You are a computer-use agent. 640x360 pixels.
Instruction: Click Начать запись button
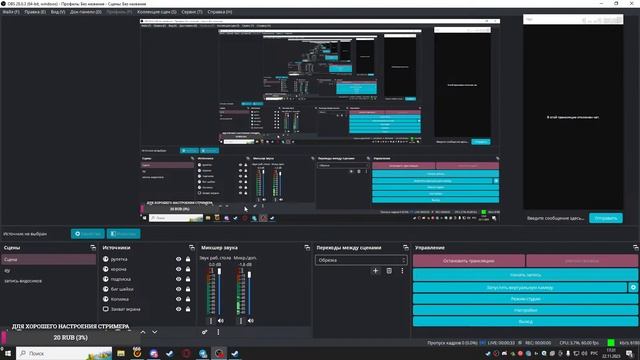(x=525, y=275)
